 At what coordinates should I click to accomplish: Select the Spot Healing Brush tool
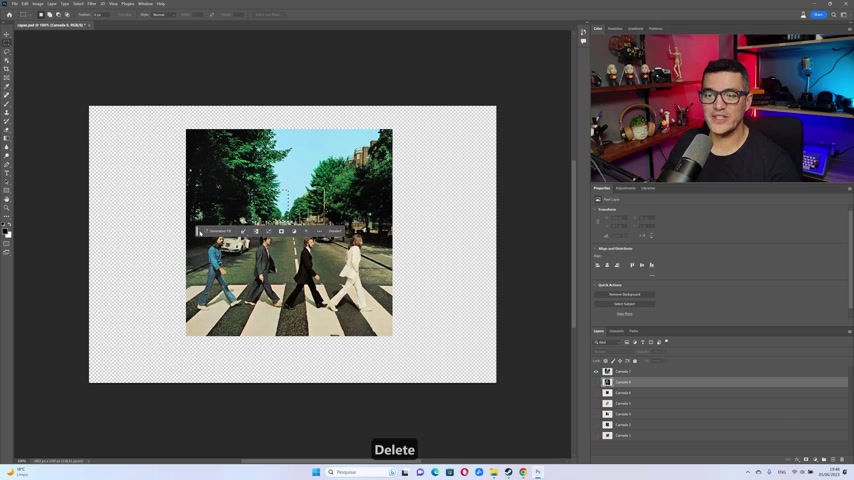tap(7, 95)
